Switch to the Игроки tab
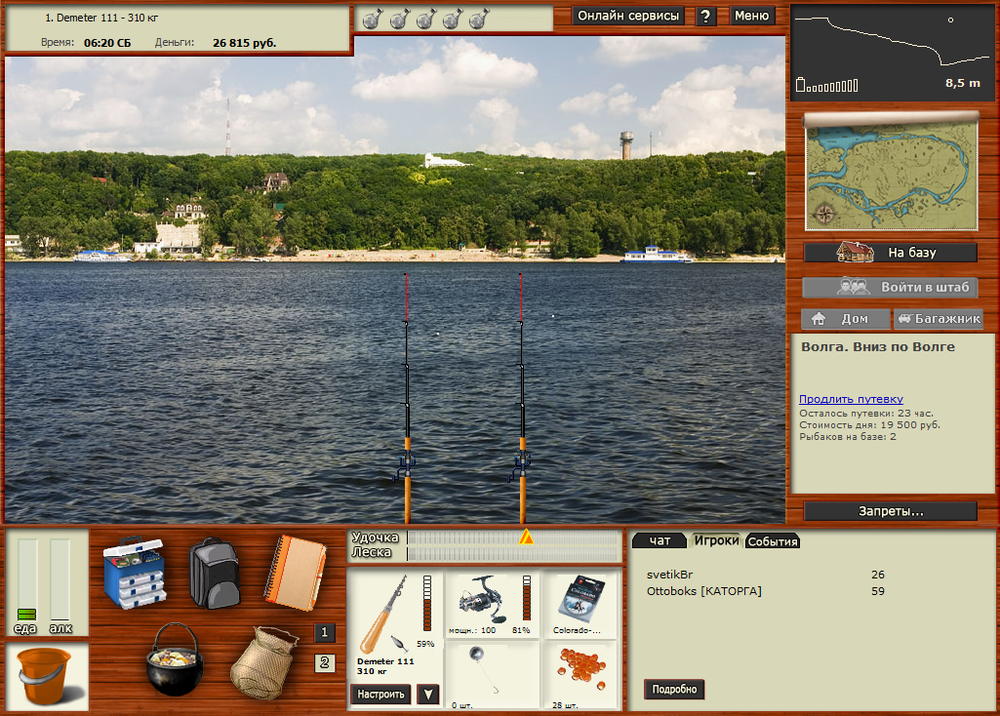 [x=716, y=541]
